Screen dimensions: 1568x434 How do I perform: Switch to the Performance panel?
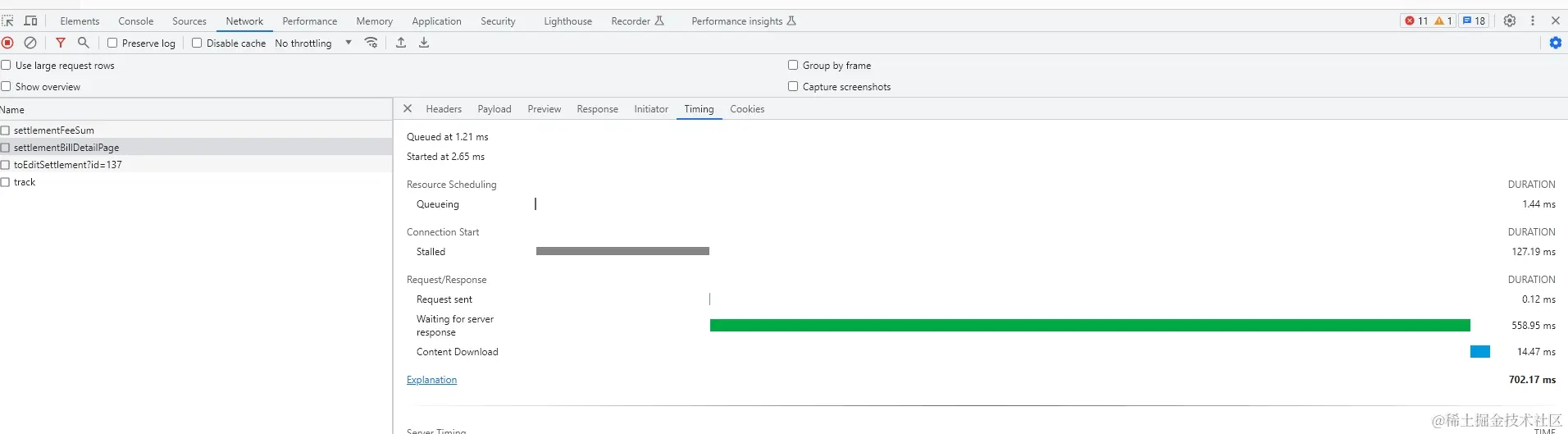pyautogui.click(x=310, y=21)
